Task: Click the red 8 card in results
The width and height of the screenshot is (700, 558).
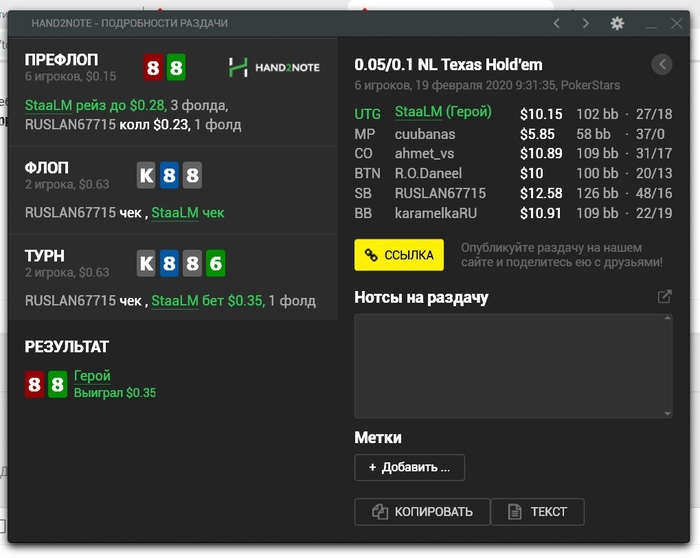Action: click(x=34, y=384)
